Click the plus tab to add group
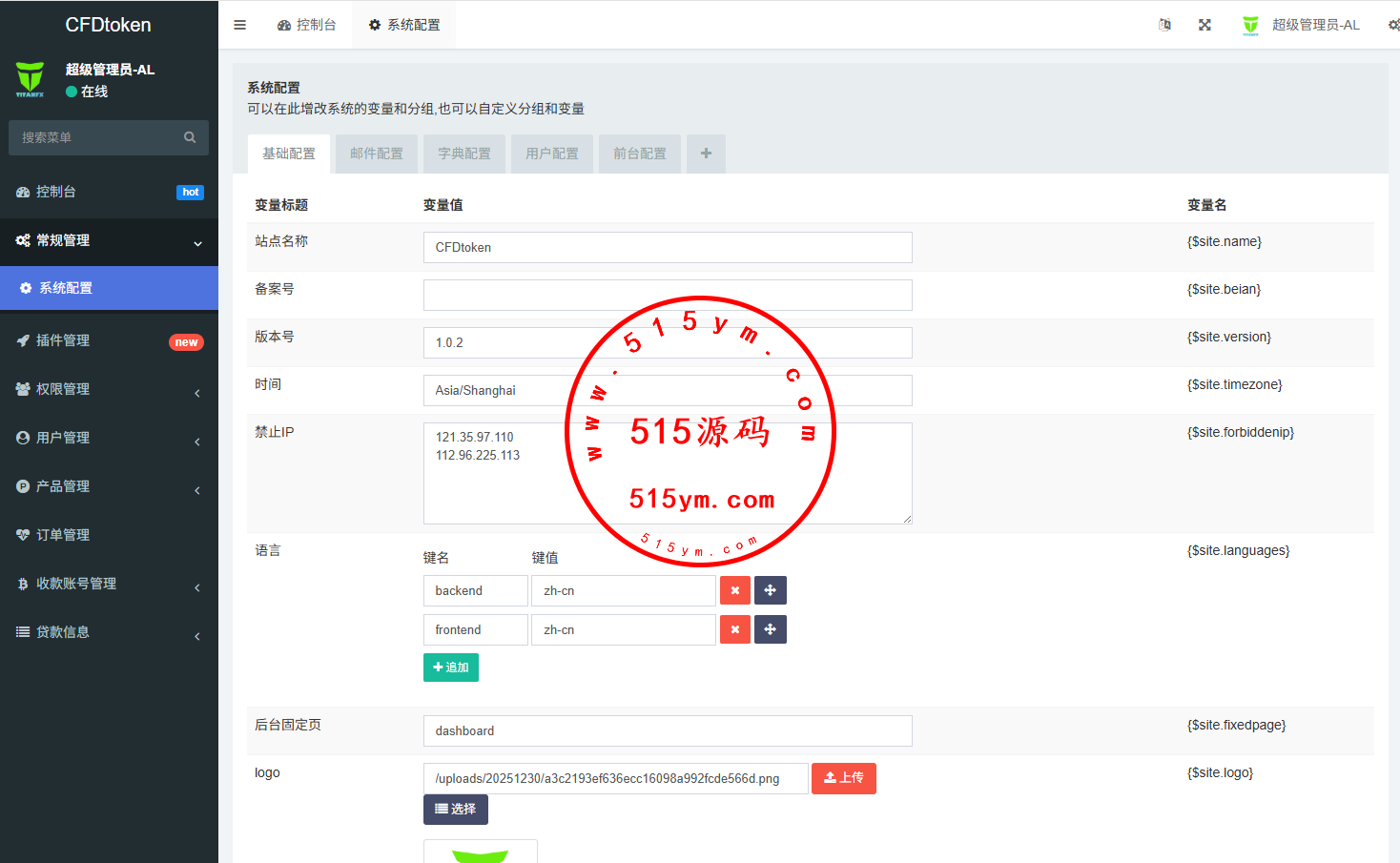Viewport: 1400px width, 863px height. (706, 154)
